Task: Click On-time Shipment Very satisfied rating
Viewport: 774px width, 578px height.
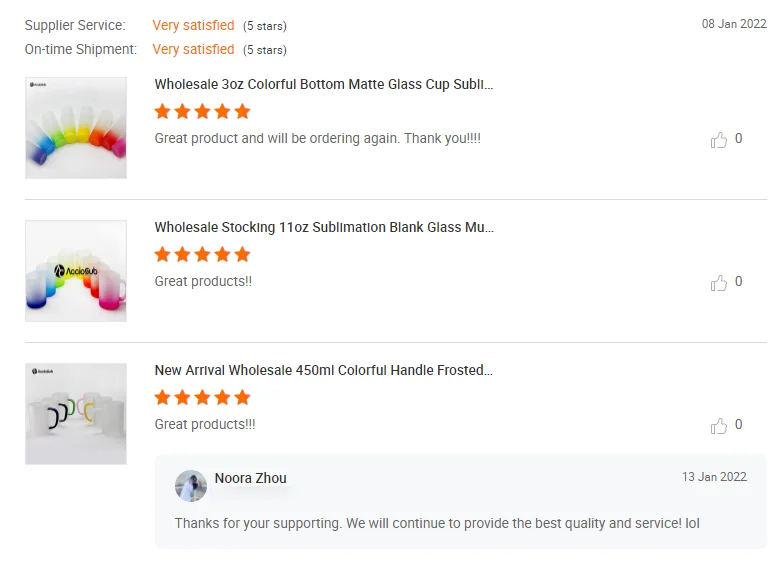Action: [193, 50]
